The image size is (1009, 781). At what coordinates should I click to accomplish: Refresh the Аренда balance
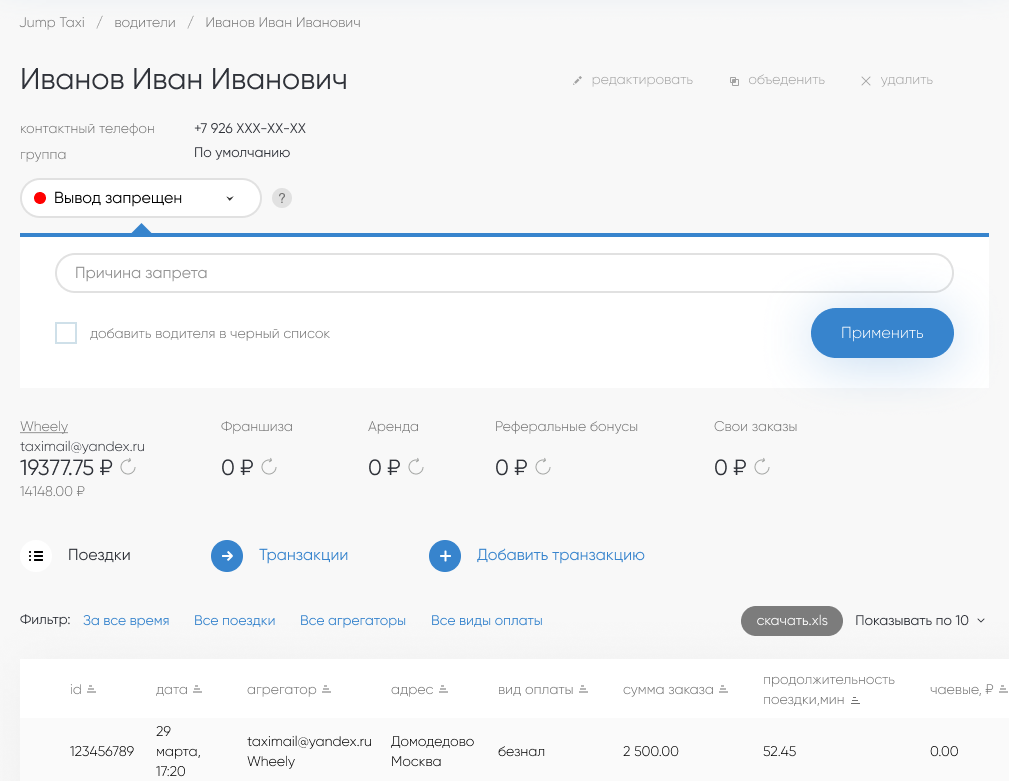pos(416,467)
